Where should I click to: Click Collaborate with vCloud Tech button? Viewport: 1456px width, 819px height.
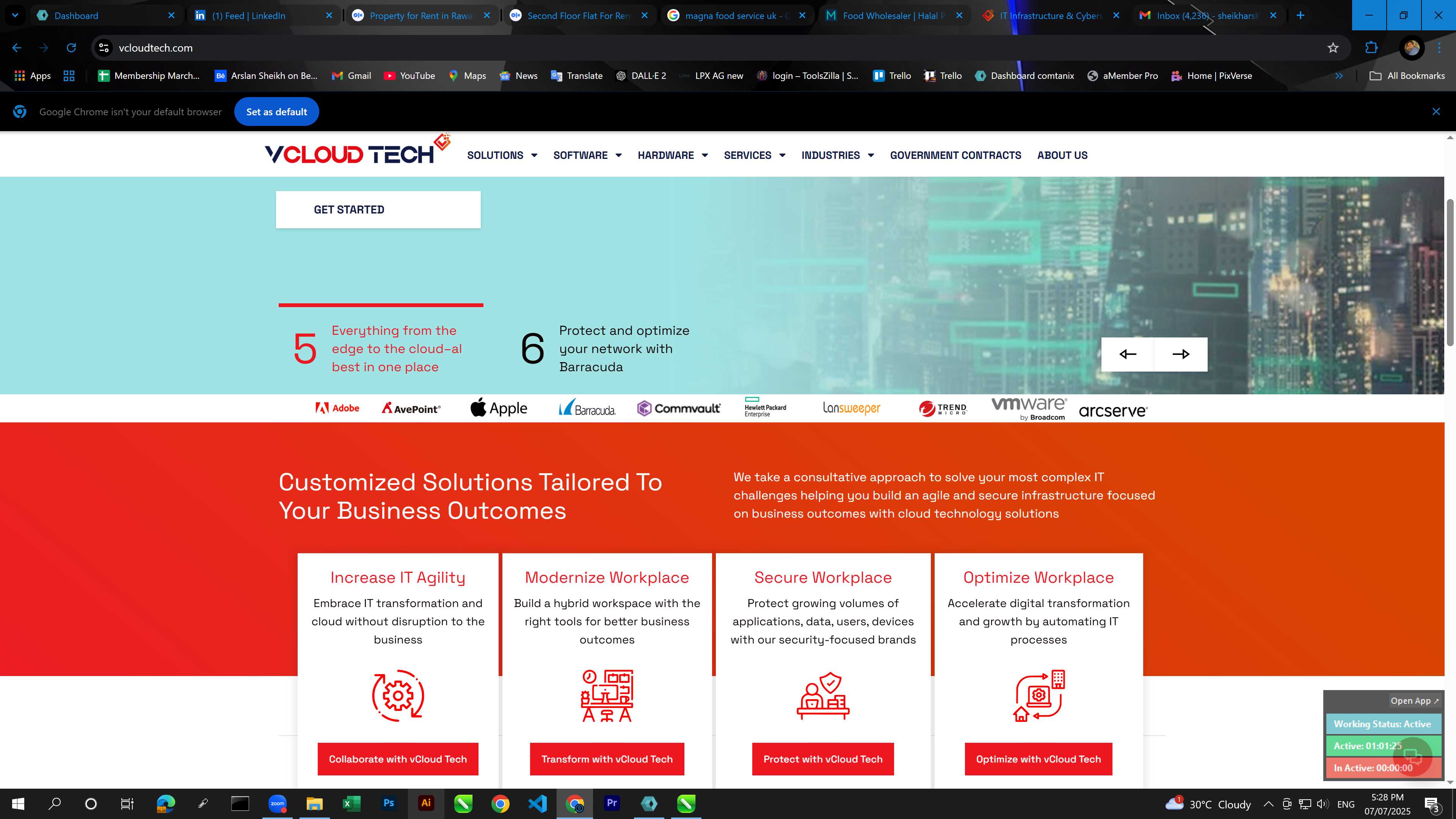pos(398,759)
